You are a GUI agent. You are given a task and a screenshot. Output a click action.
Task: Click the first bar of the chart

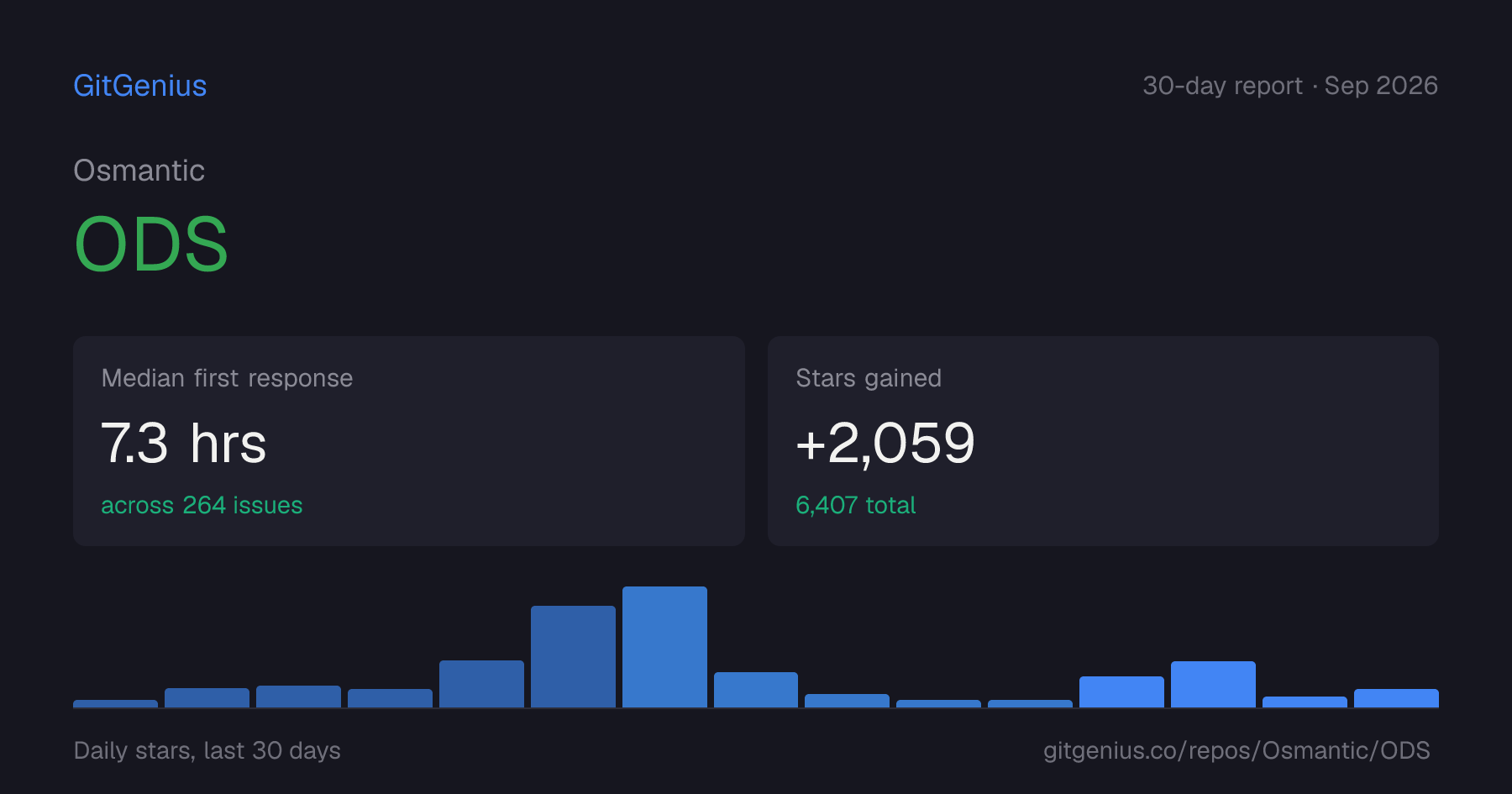(115, 703)
